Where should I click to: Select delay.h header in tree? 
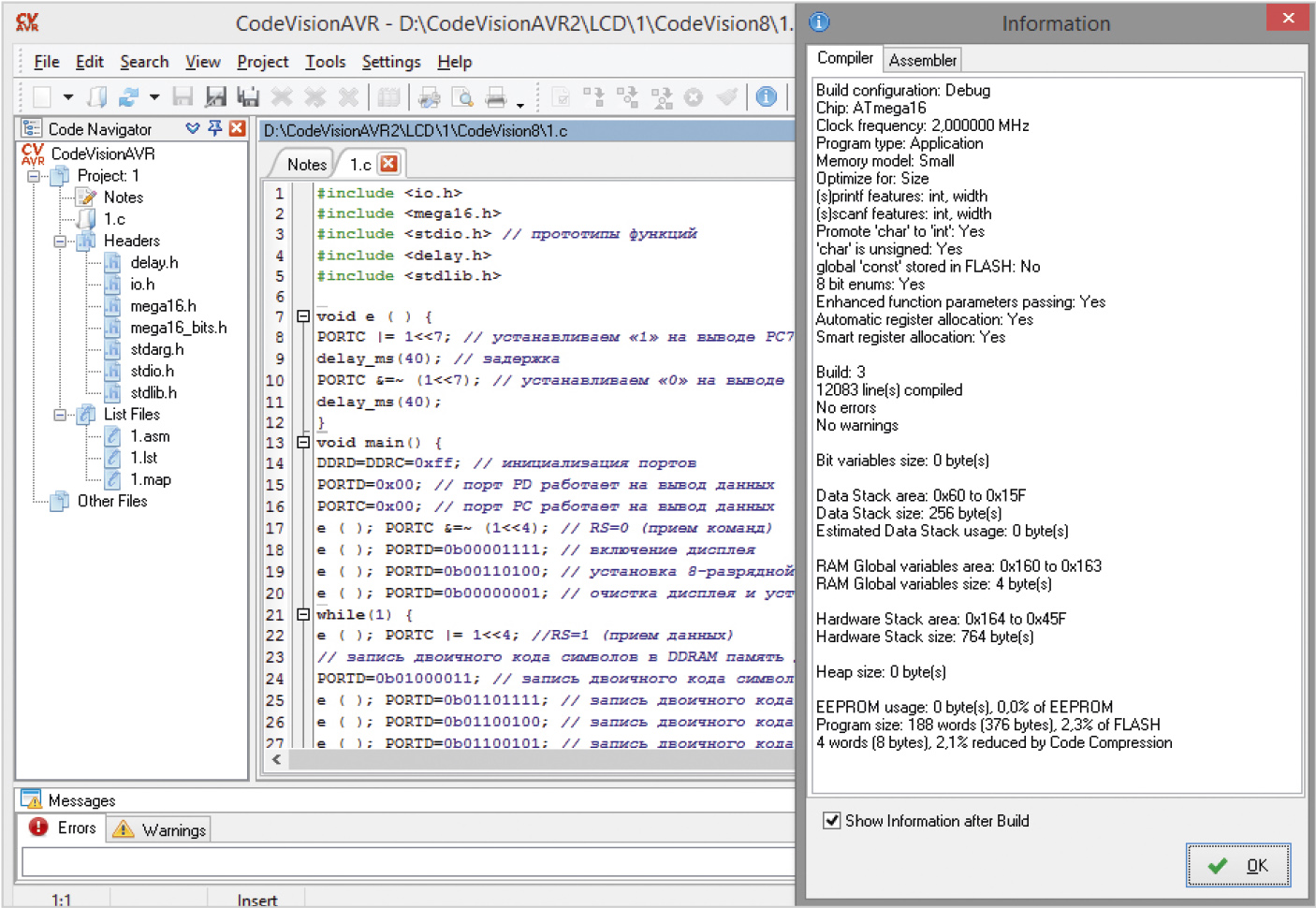point(154,263)
